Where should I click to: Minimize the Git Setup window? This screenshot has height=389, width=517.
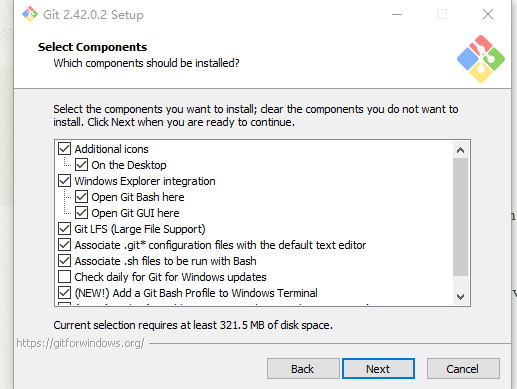click(397, 14)
